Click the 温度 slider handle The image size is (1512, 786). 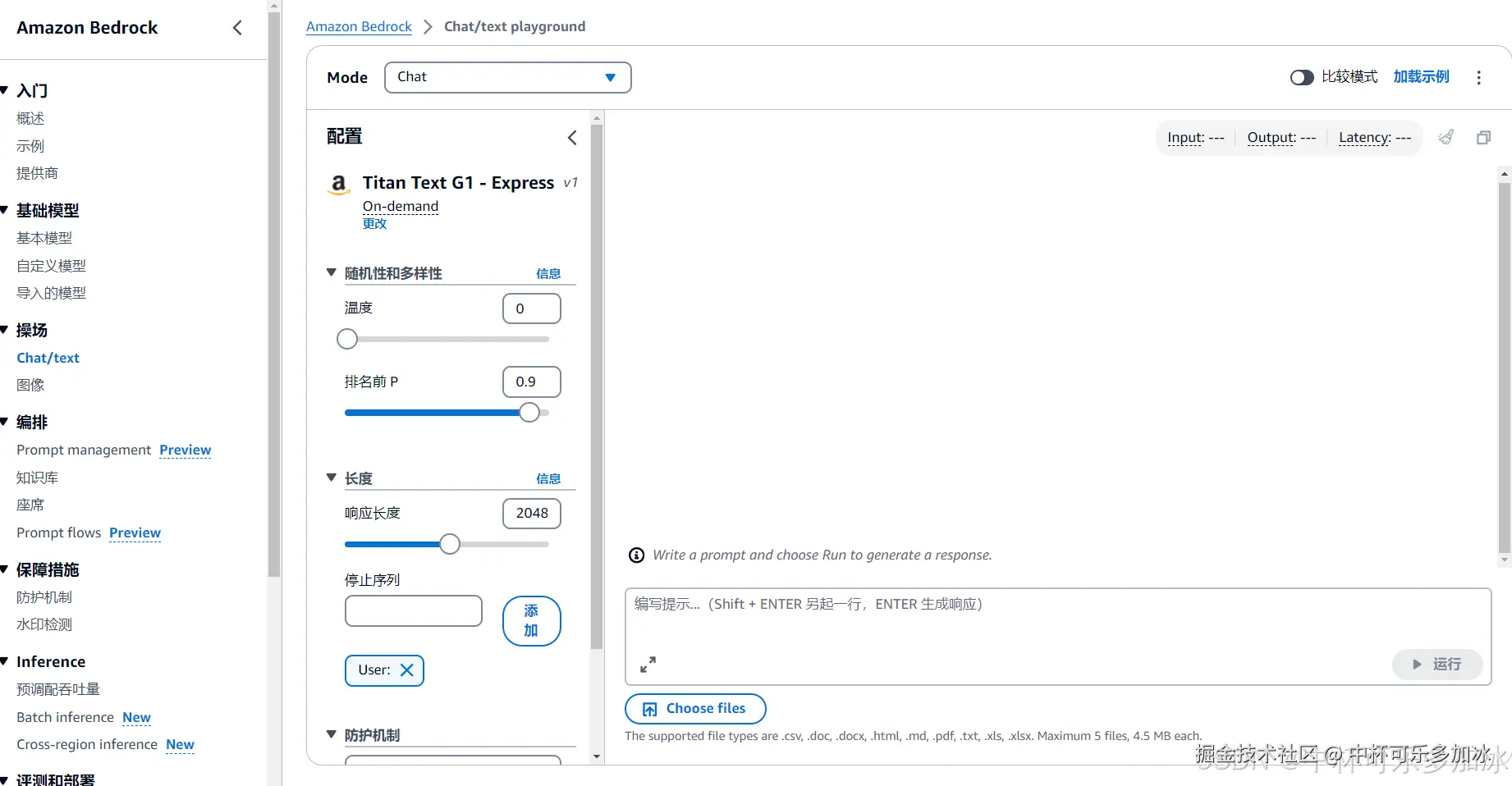pos(347,339)
